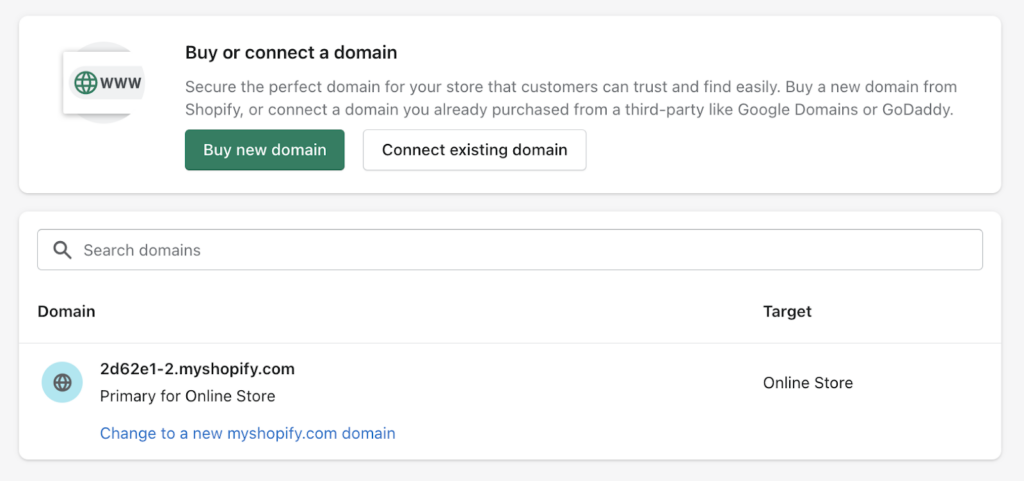The image size is (1024, 481).
Task: Click the WWW browser illustration icon
Action: point(103,83)
